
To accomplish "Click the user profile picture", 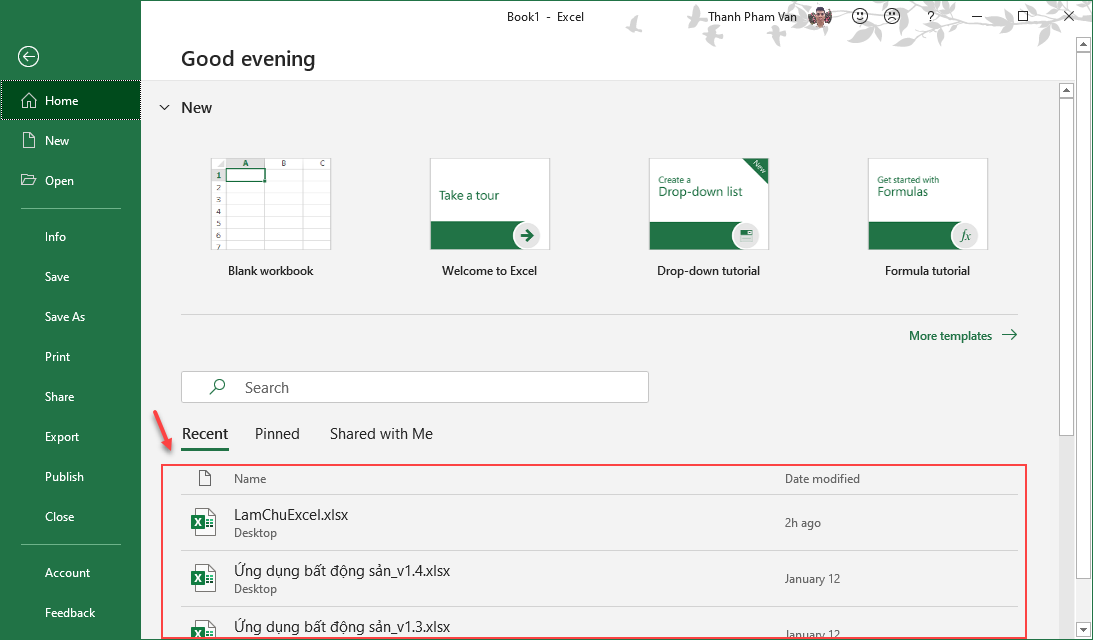I will coord(820,16).
